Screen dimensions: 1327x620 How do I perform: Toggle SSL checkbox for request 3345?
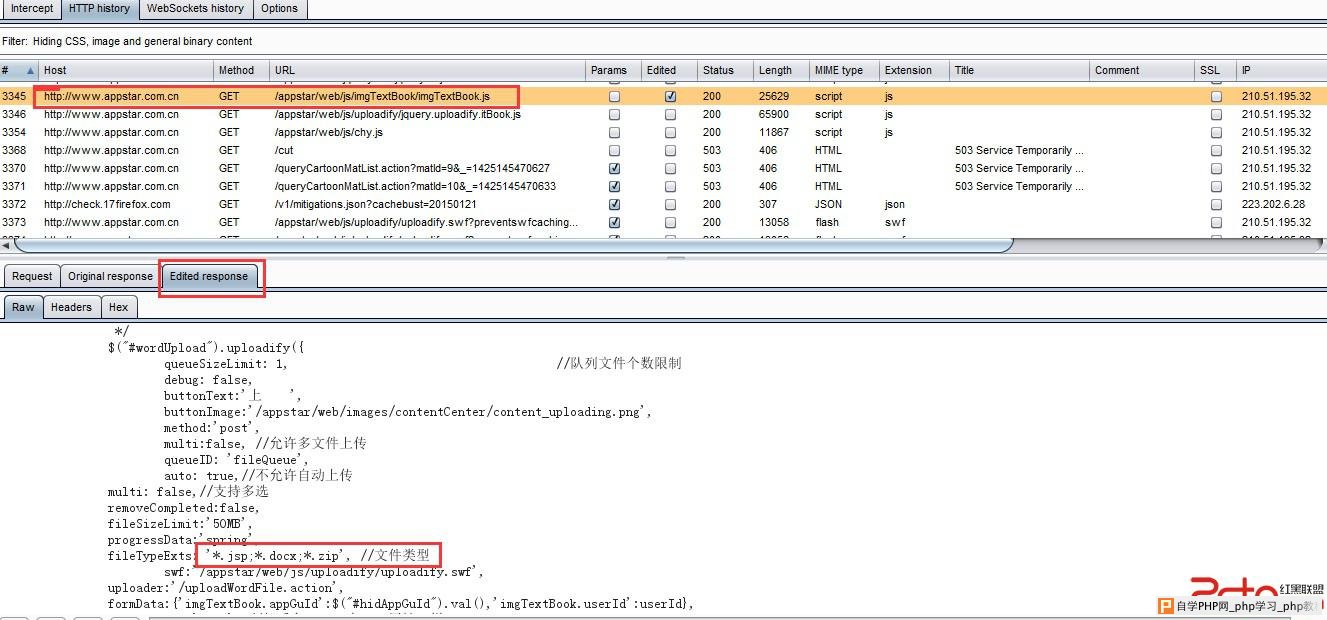[1216, 97]
